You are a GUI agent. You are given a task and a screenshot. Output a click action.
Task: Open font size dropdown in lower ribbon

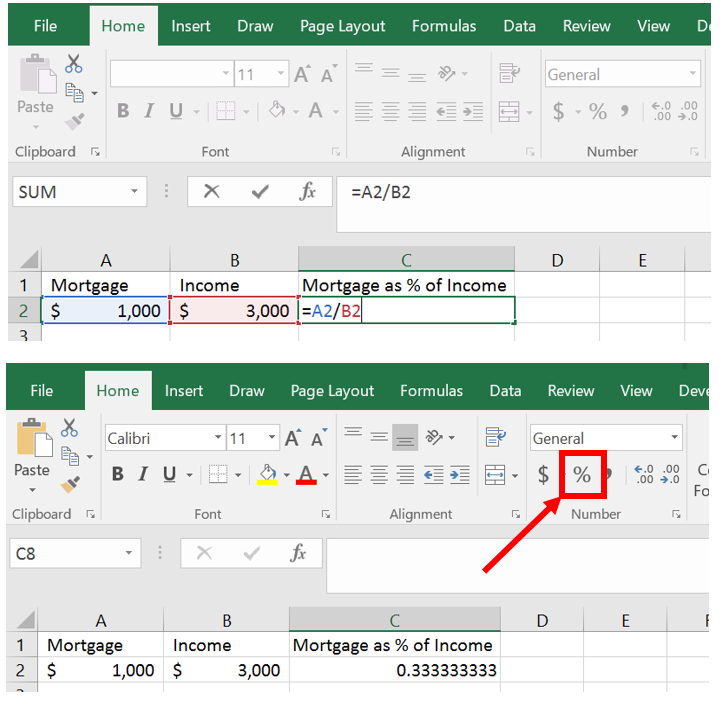coord(272,437)
